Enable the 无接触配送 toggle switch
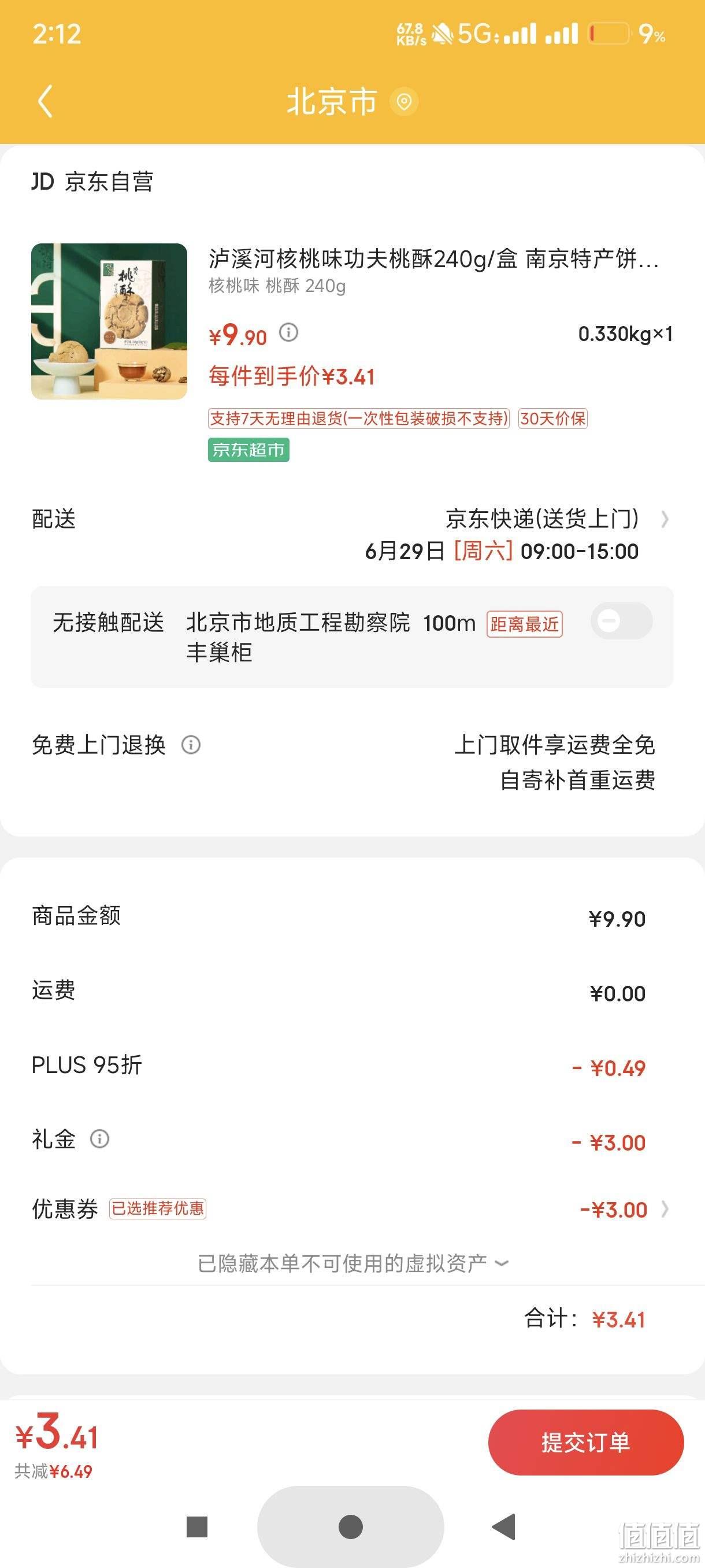 point(621,621)
